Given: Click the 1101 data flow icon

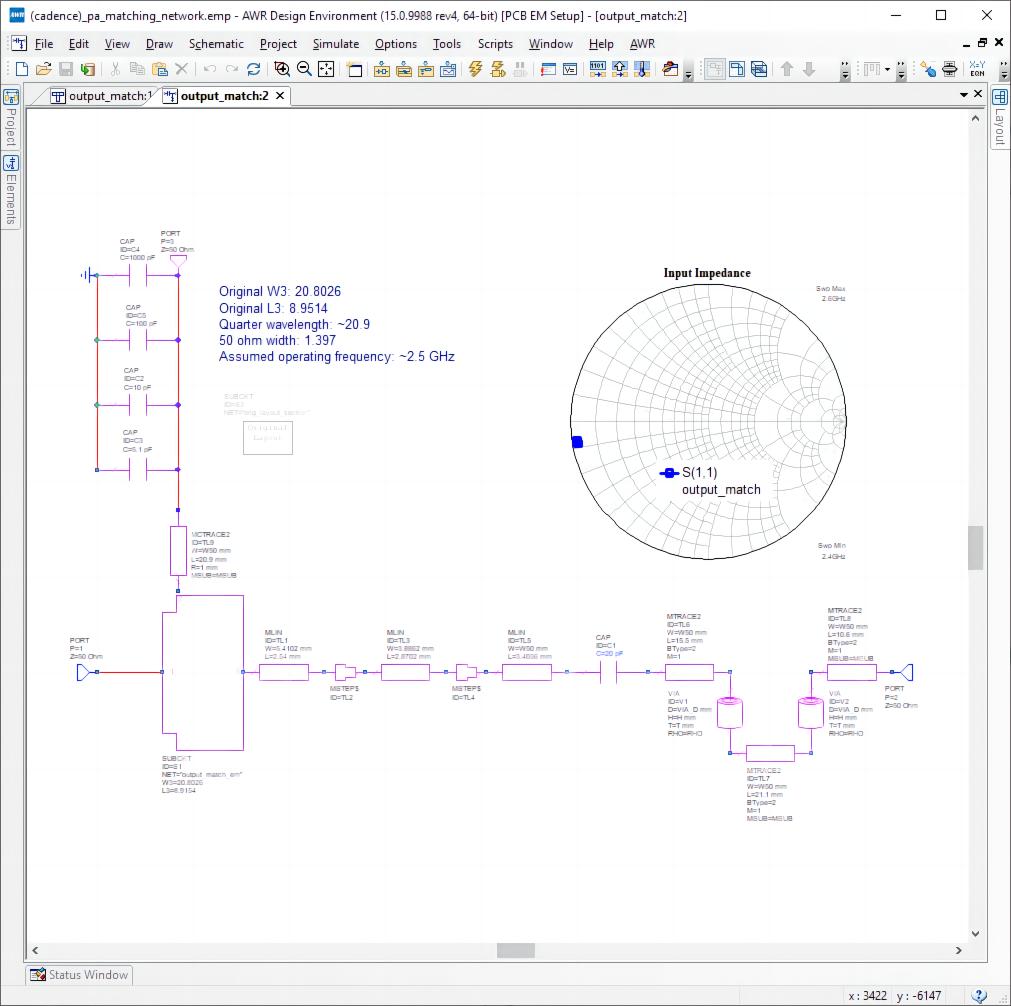Looking at the screenshot, I should pyautogui.click(x=598, y=69).
